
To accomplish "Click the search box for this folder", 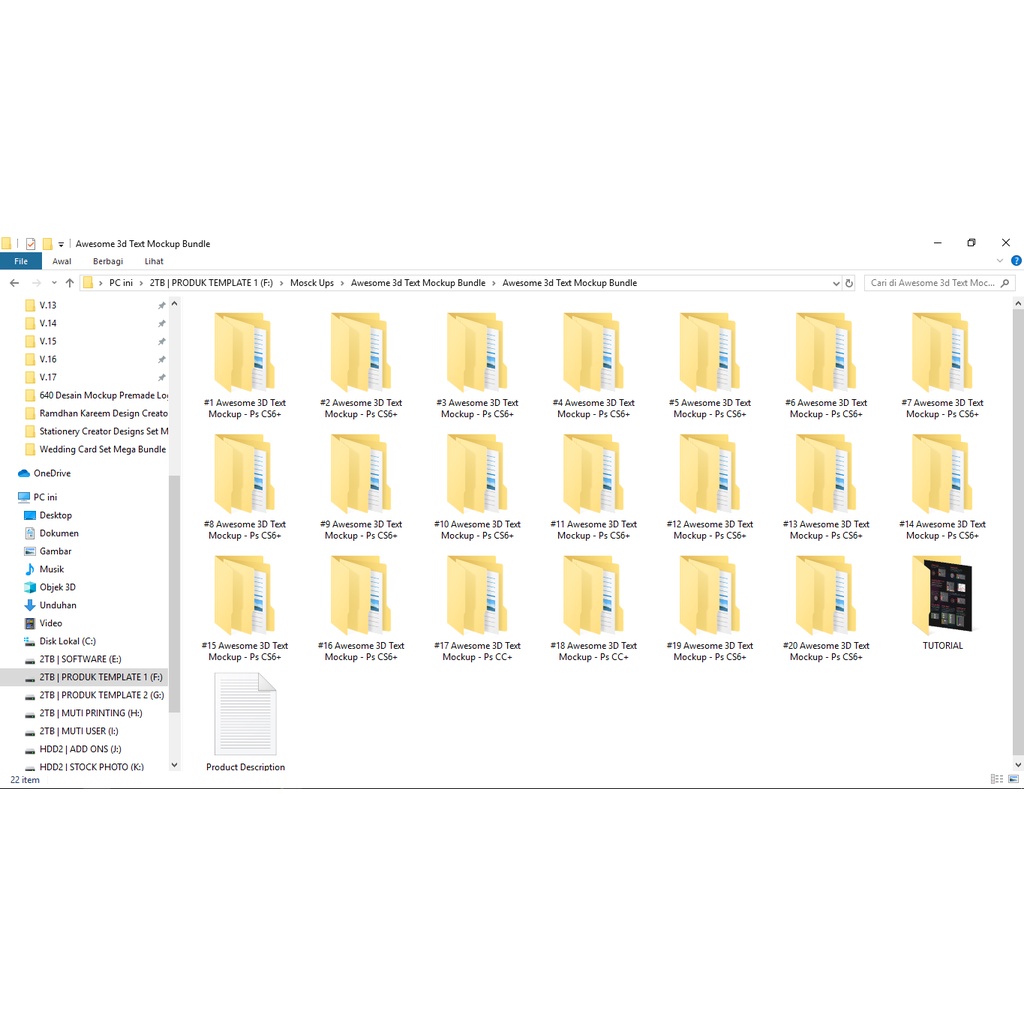I will click(x=932, y=283).
